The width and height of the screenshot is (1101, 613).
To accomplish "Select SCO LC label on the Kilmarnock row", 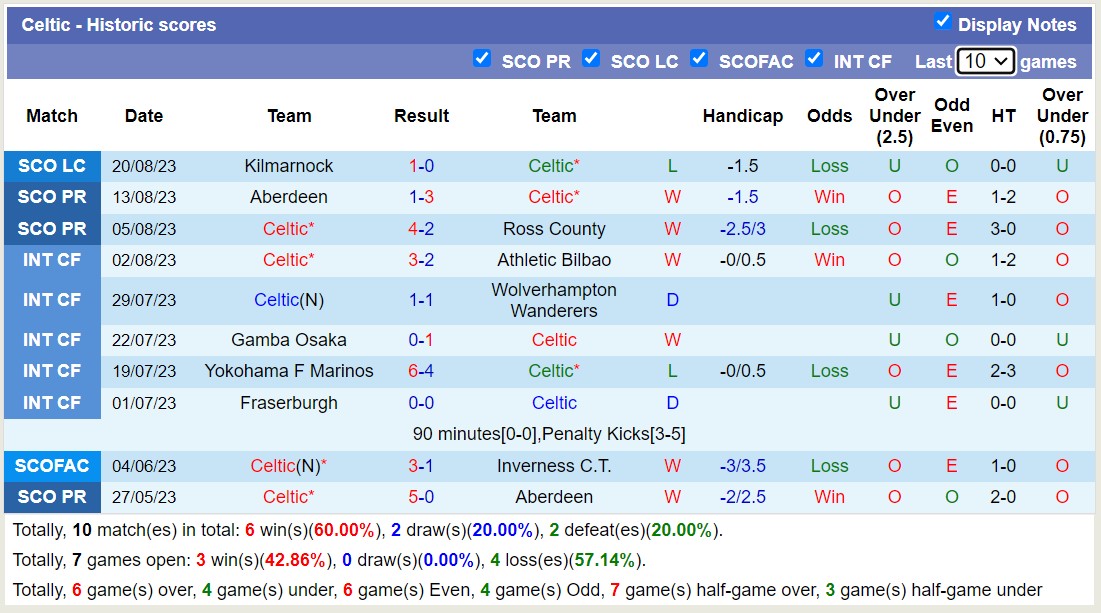I will 52,166.
